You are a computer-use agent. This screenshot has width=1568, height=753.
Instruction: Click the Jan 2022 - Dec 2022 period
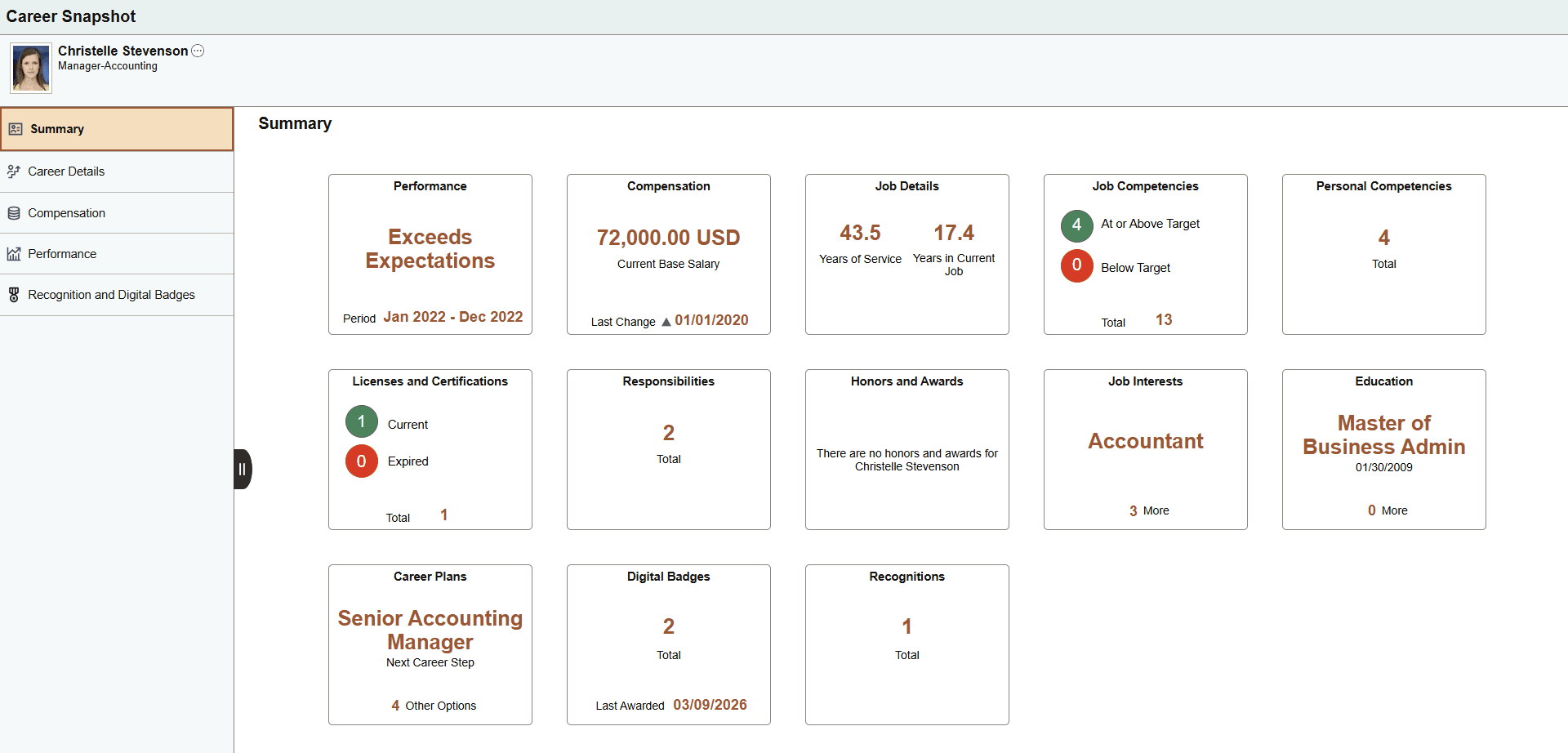[453, 317]
